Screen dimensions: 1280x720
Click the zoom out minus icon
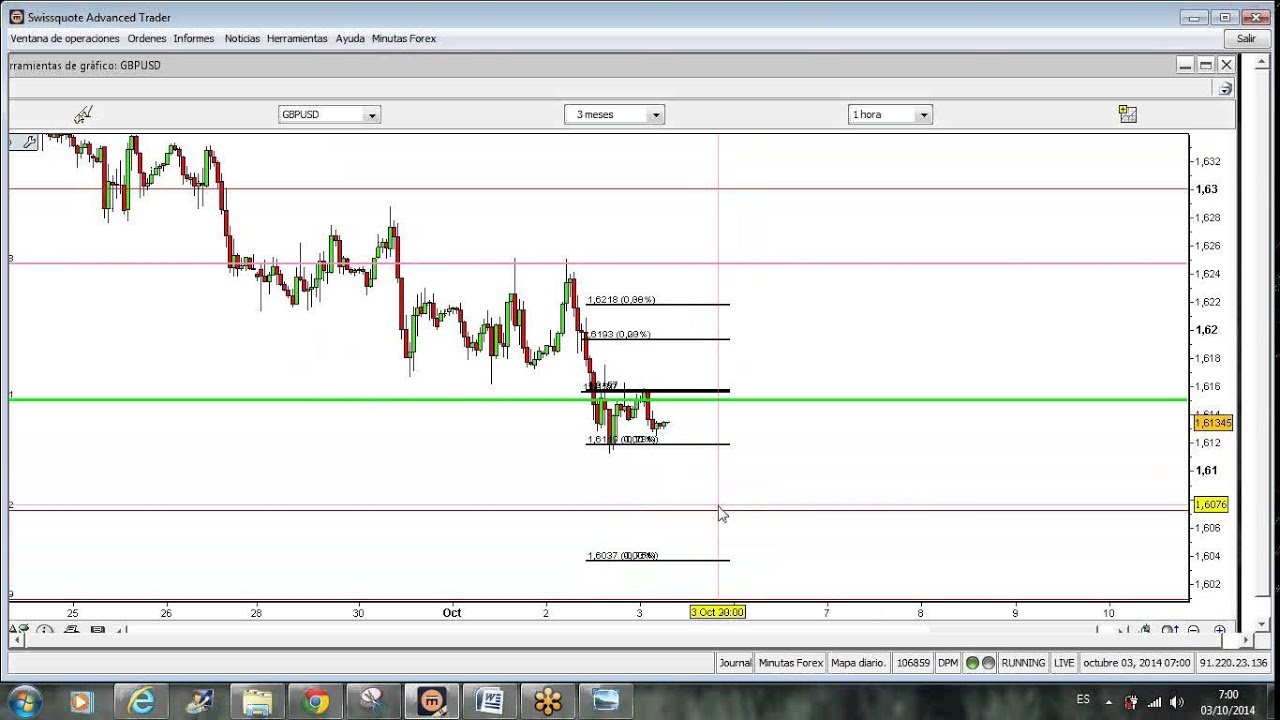pyautogui.click(x=1194, y=630)
